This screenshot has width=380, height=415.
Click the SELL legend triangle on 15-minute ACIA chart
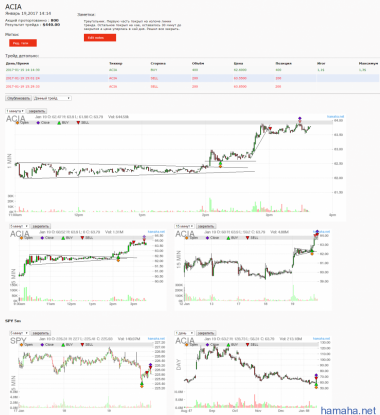(x=248, y=238)
